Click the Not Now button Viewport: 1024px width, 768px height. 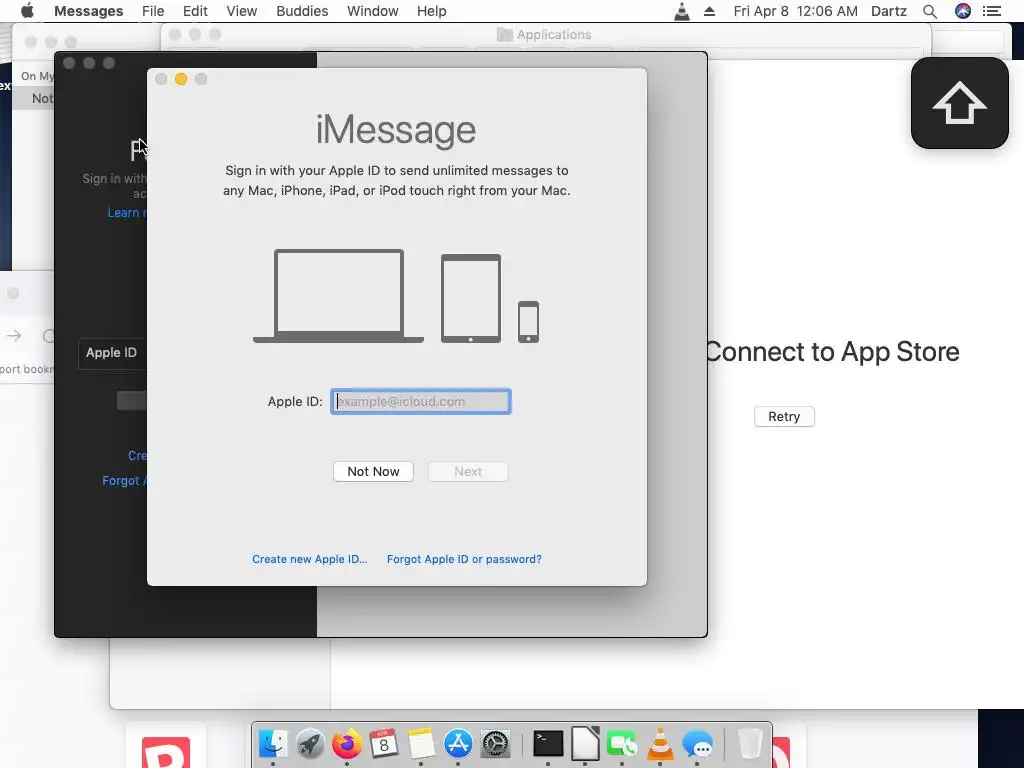click(373, 472)
